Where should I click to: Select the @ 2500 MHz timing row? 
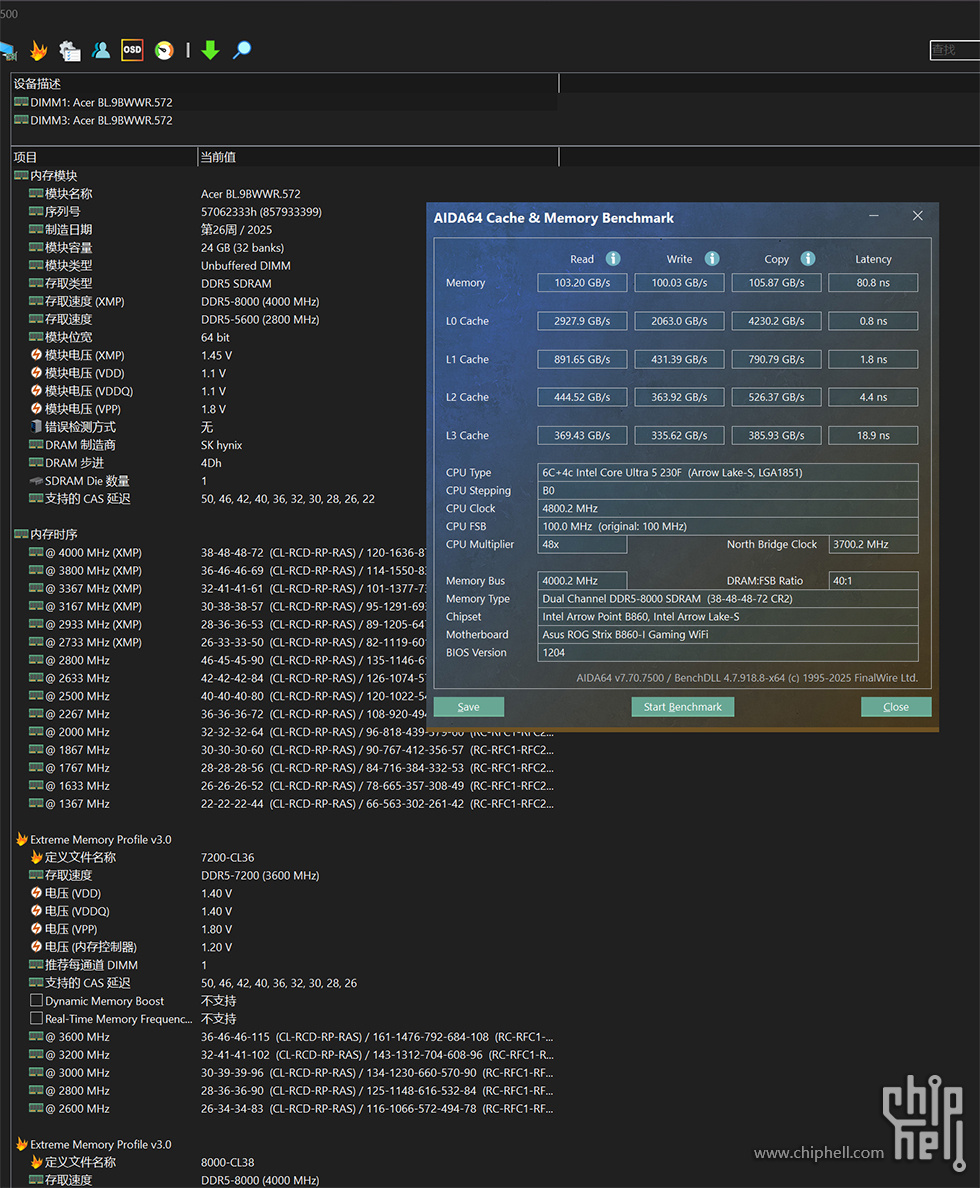pos(226,696)
